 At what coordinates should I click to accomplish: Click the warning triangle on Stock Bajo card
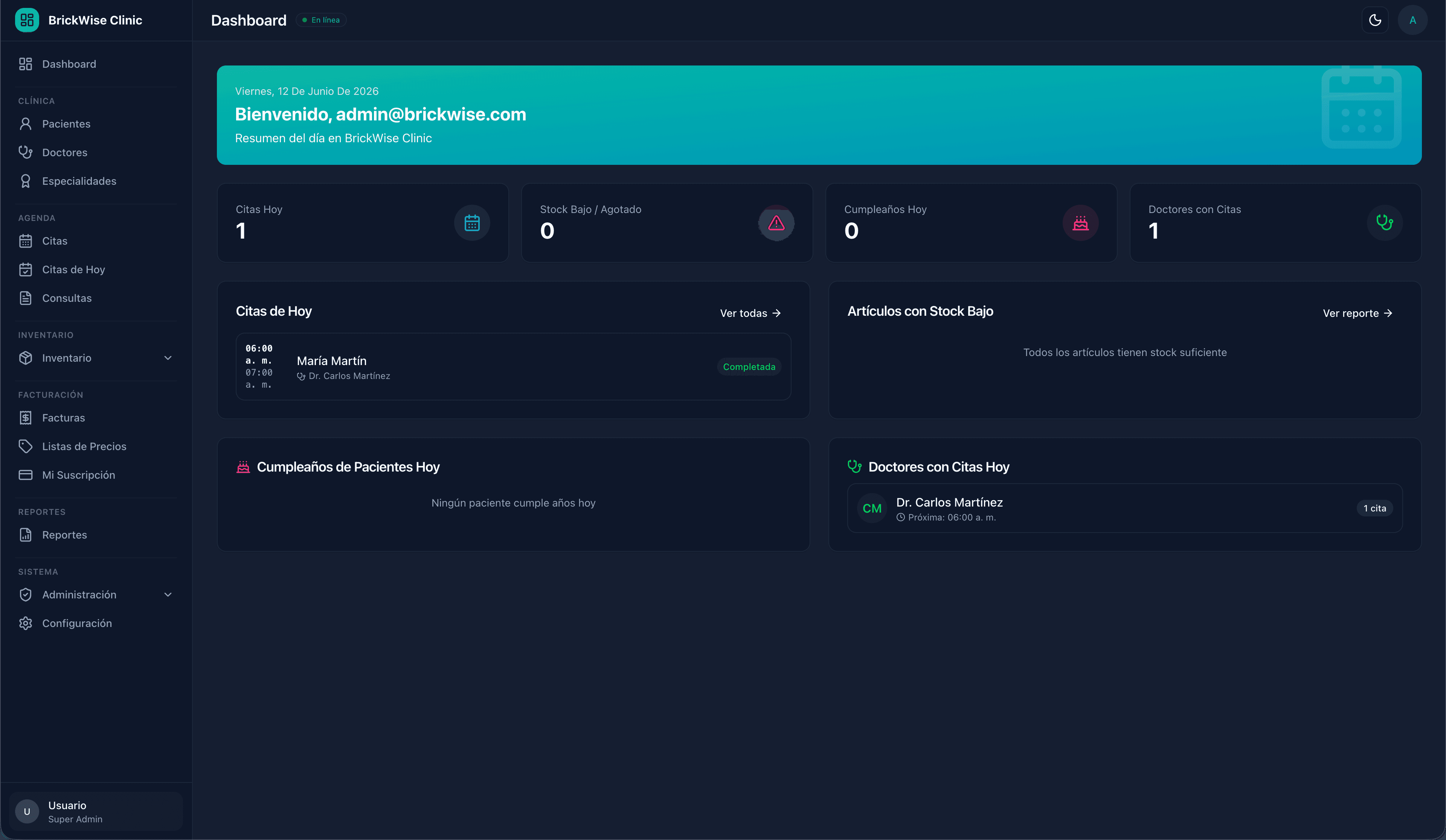click(776, 222)
